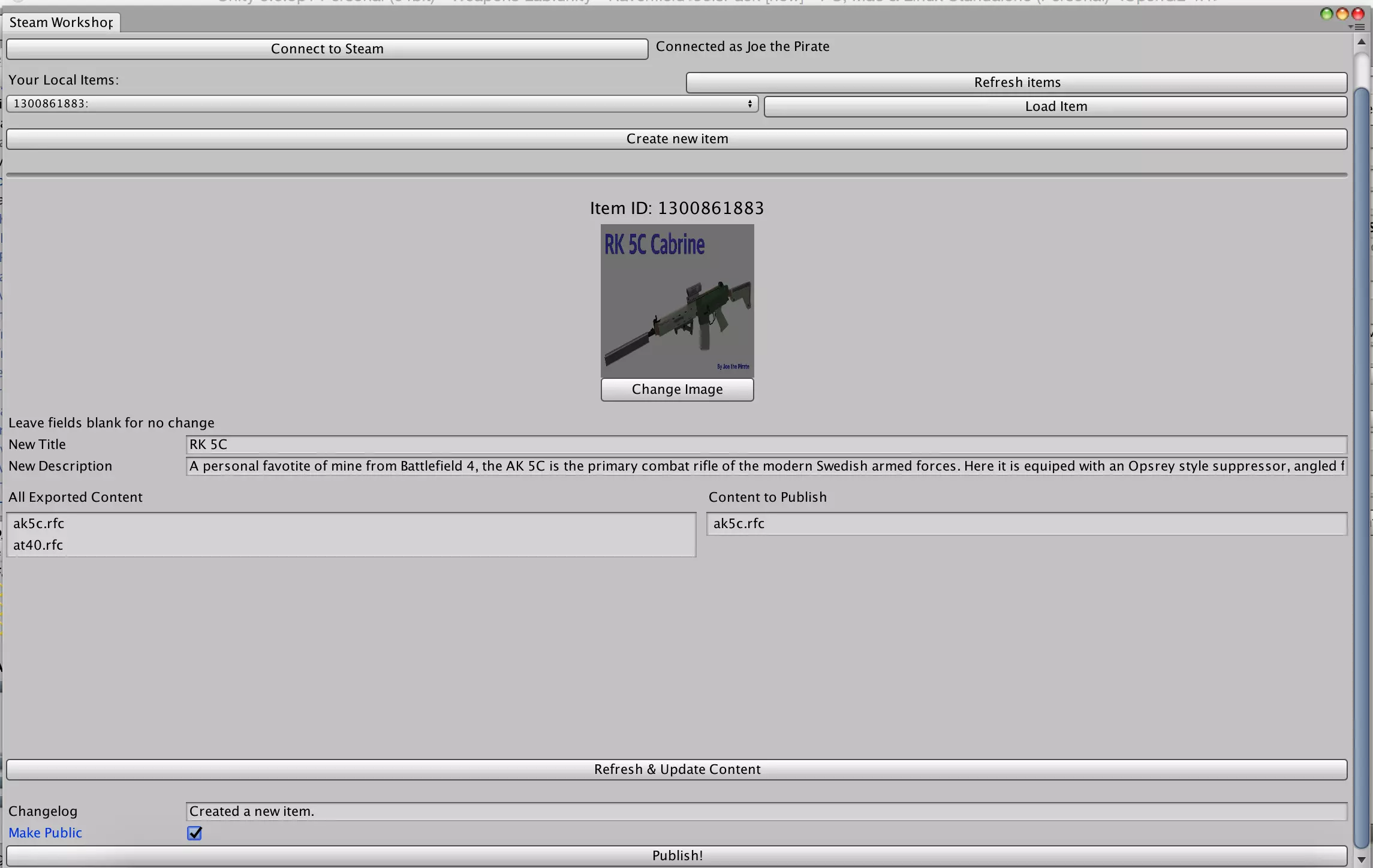Viewport: 1373px width, 868px height.
Task: Select at40.rfc in All Exported Content
Action: 38,545
